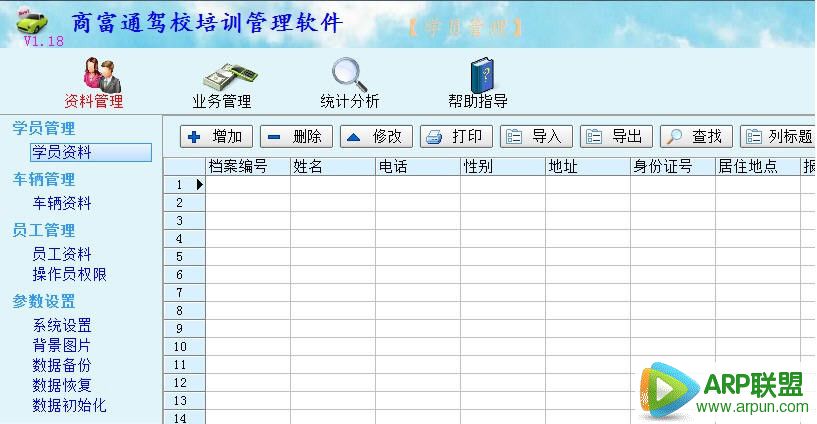
Task: Click the magnifier icon on 查找
Action: coord(674,136)
